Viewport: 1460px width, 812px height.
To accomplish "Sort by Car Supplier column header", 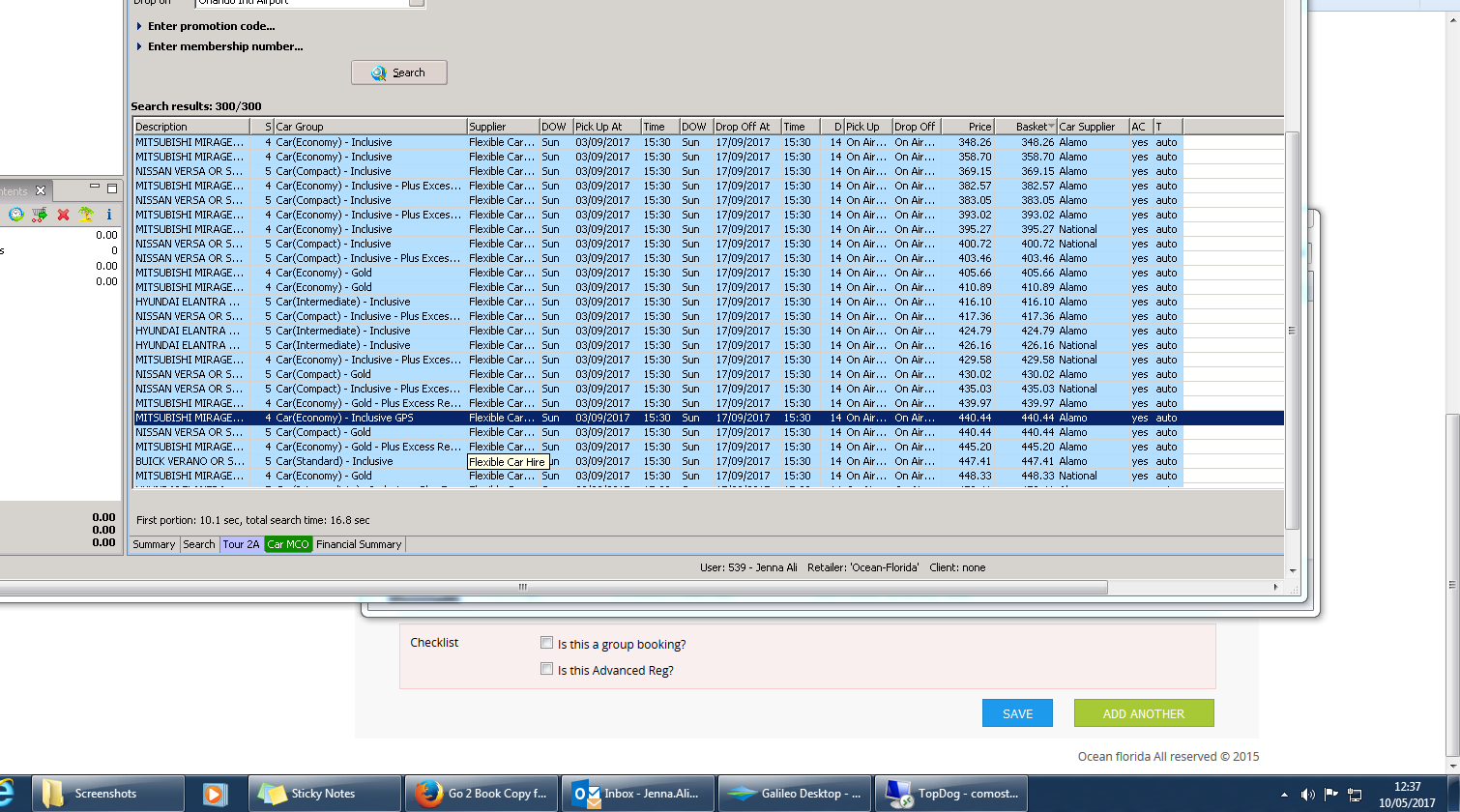I will coord(1092,127).
